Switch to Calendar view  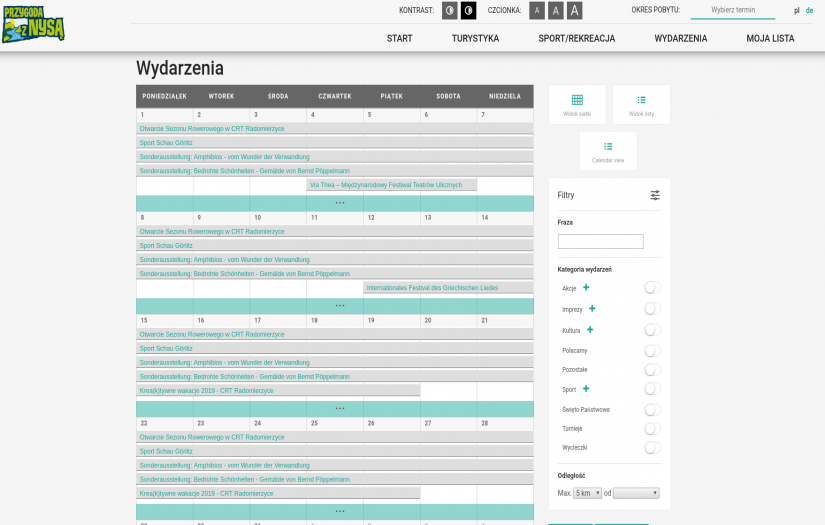[608, 151]
